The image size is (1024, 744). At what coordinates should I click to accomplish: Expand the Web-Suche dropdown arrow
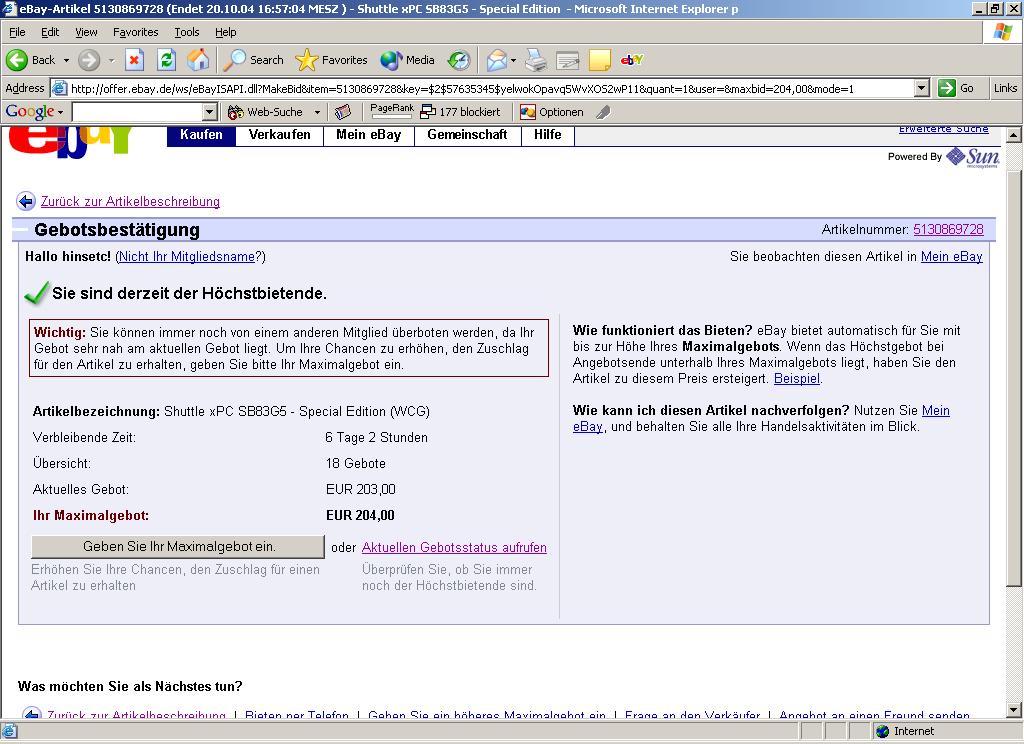pos(317,112)
